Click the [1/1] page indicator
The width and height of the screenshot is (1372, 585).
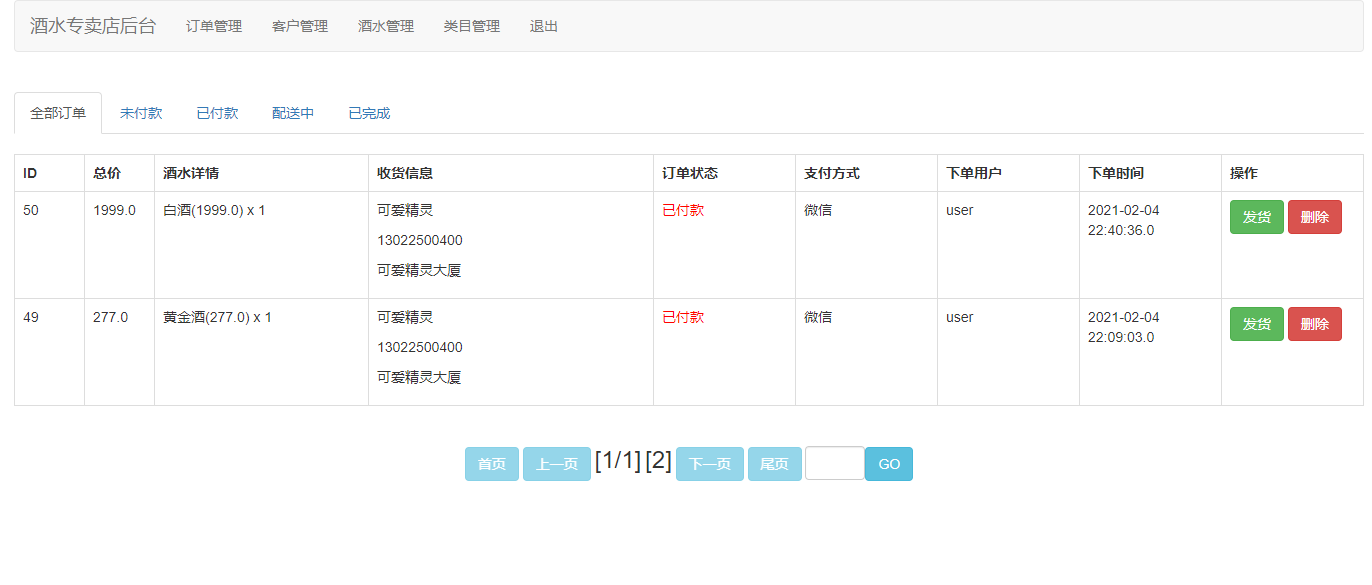618,461
